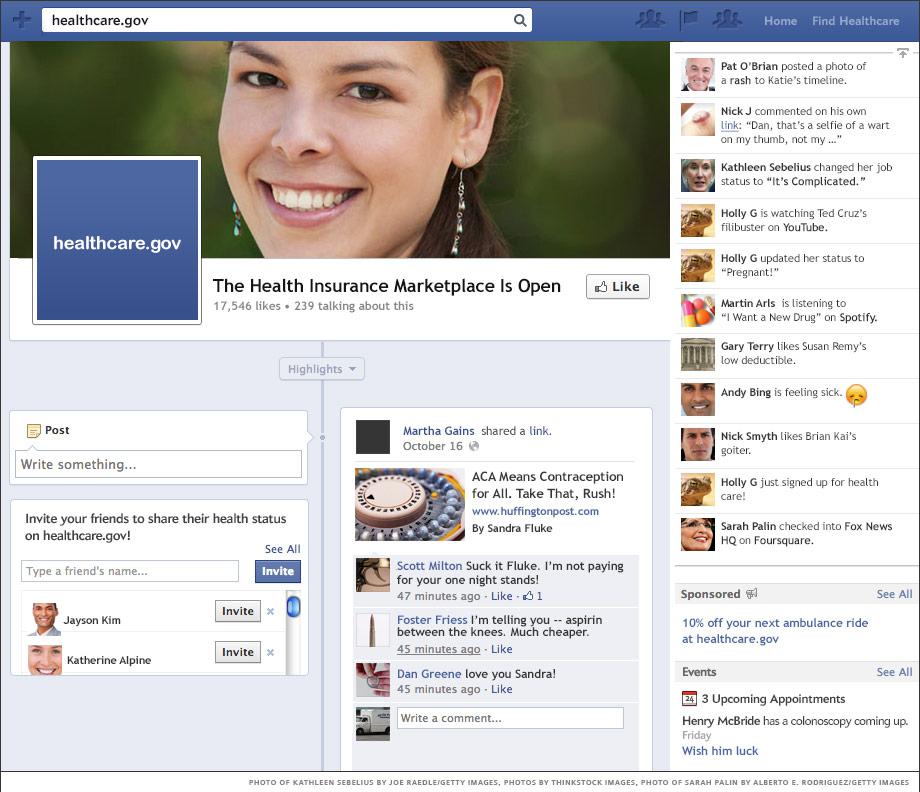
Task: Open See All for Events
Action: point(894,672)
